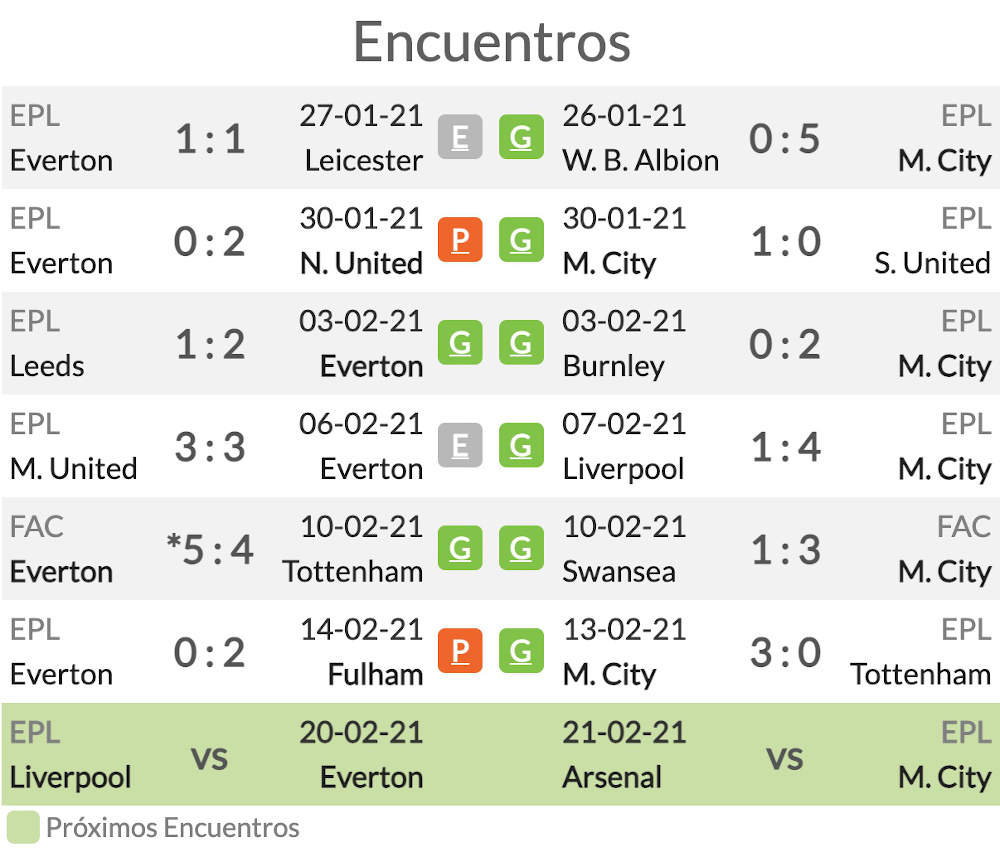Click the gray E badge for Everton–Leicester
This screenshot has height=852, width=1000.
point(460,136)
